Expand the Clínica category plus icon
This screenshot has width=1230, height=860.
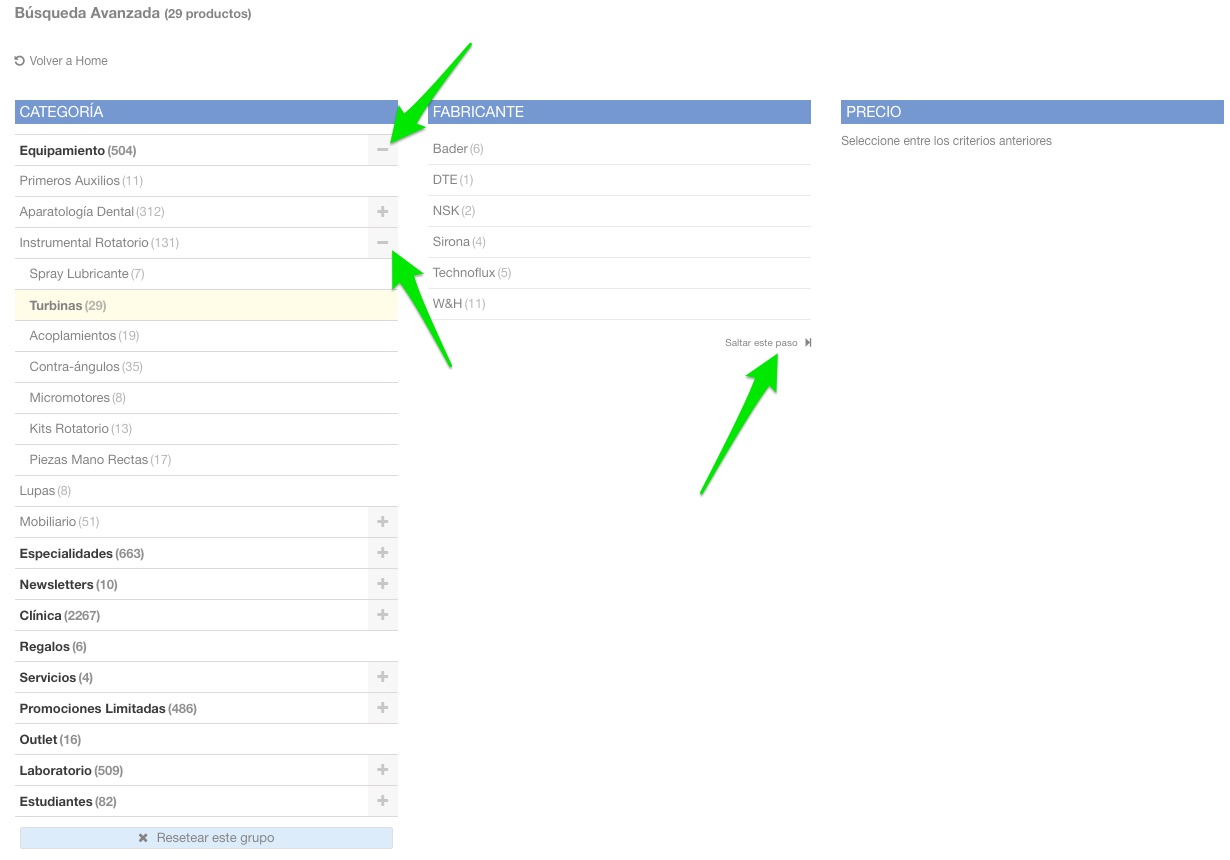[382, 615]
